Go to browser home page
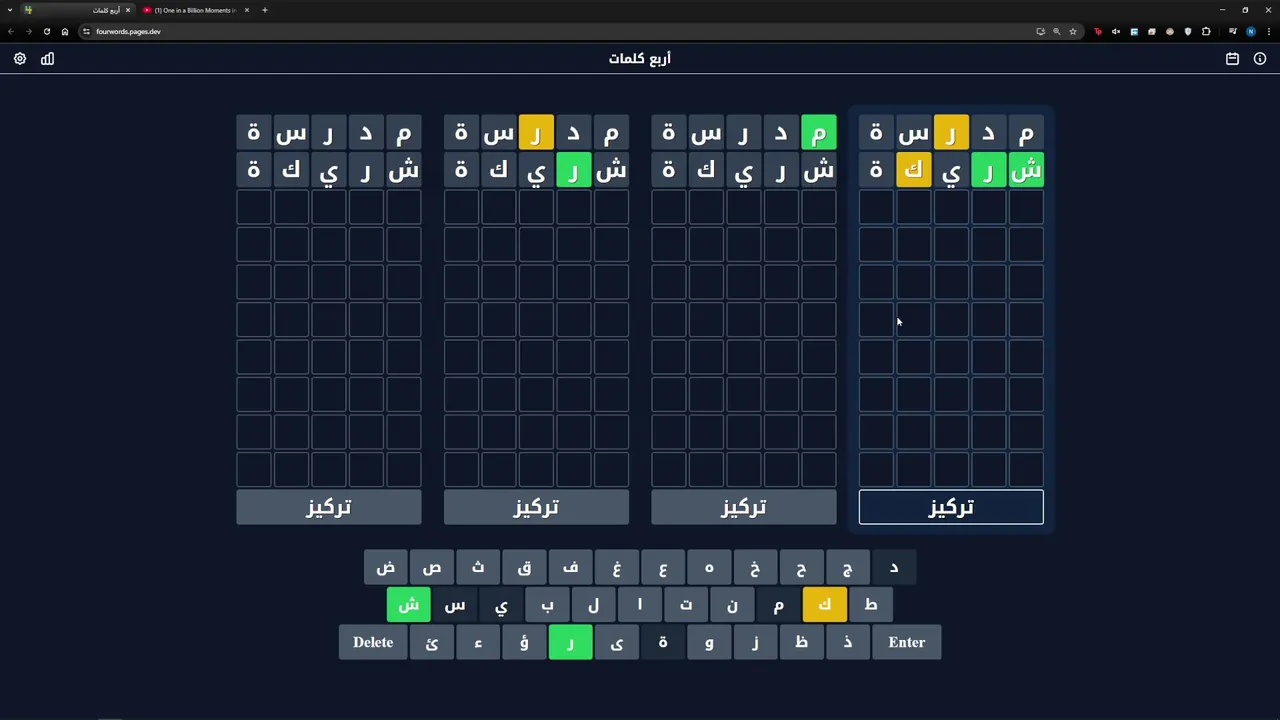 pos(65,31)
